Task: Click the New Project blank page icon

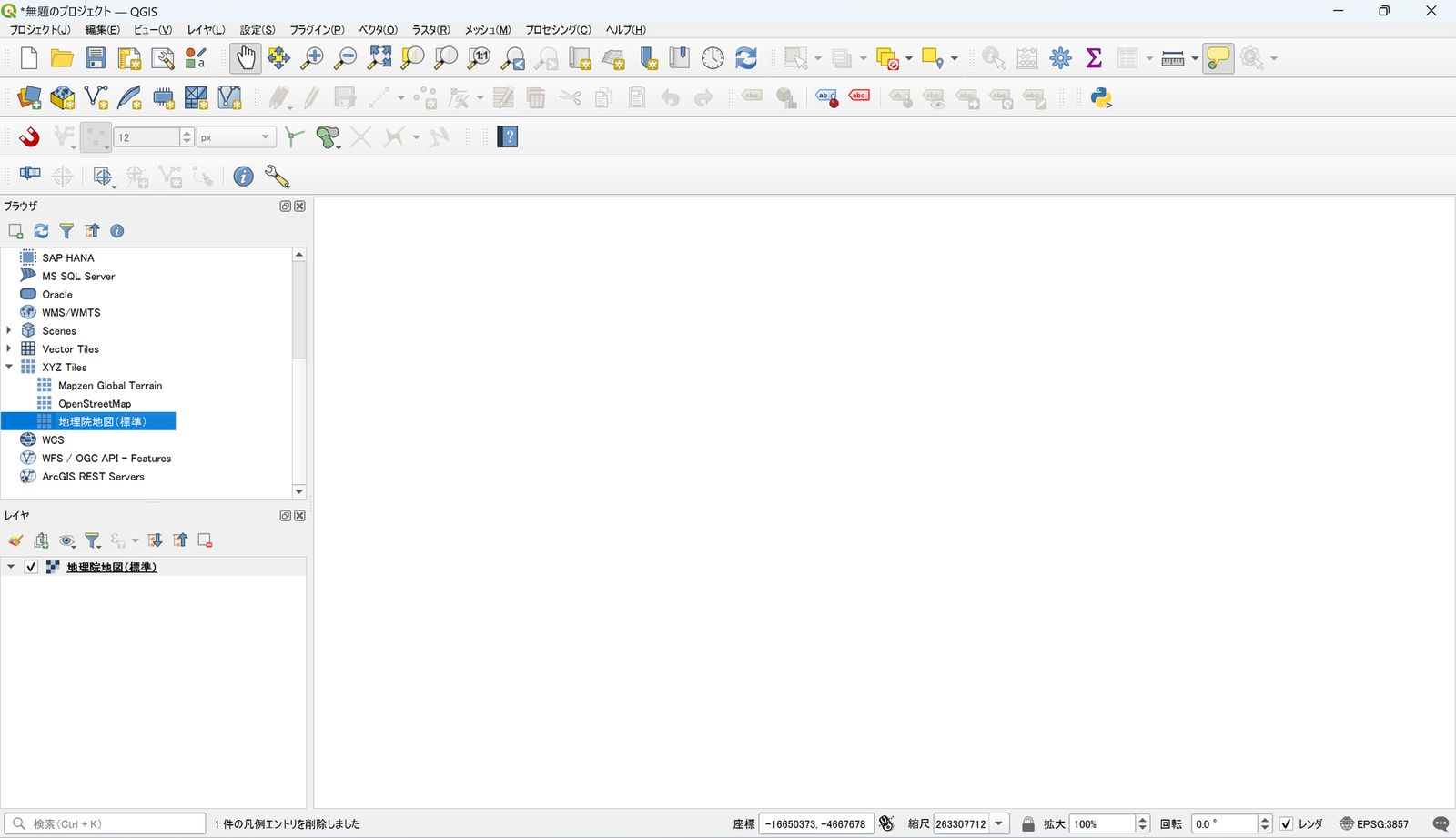Action: pos(29,58)
